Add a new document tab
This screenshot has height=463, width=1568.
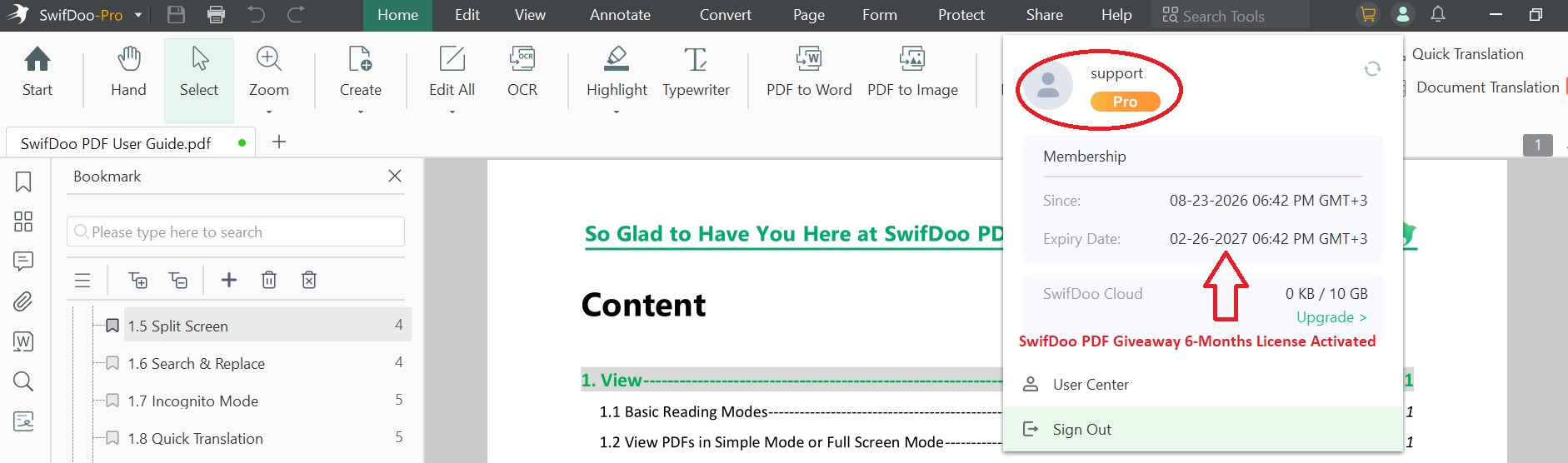point(279,142)
